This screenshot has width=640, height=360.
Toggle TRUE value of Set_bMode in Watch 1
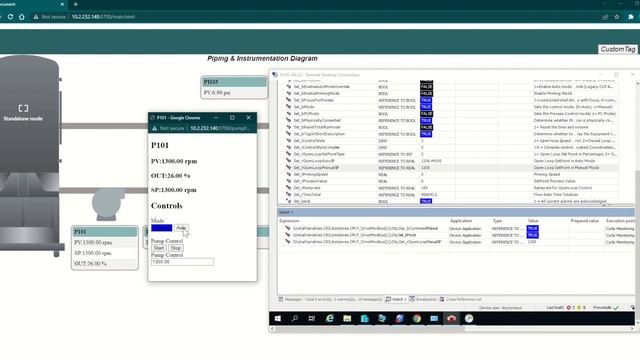click(x=533, y=235)
